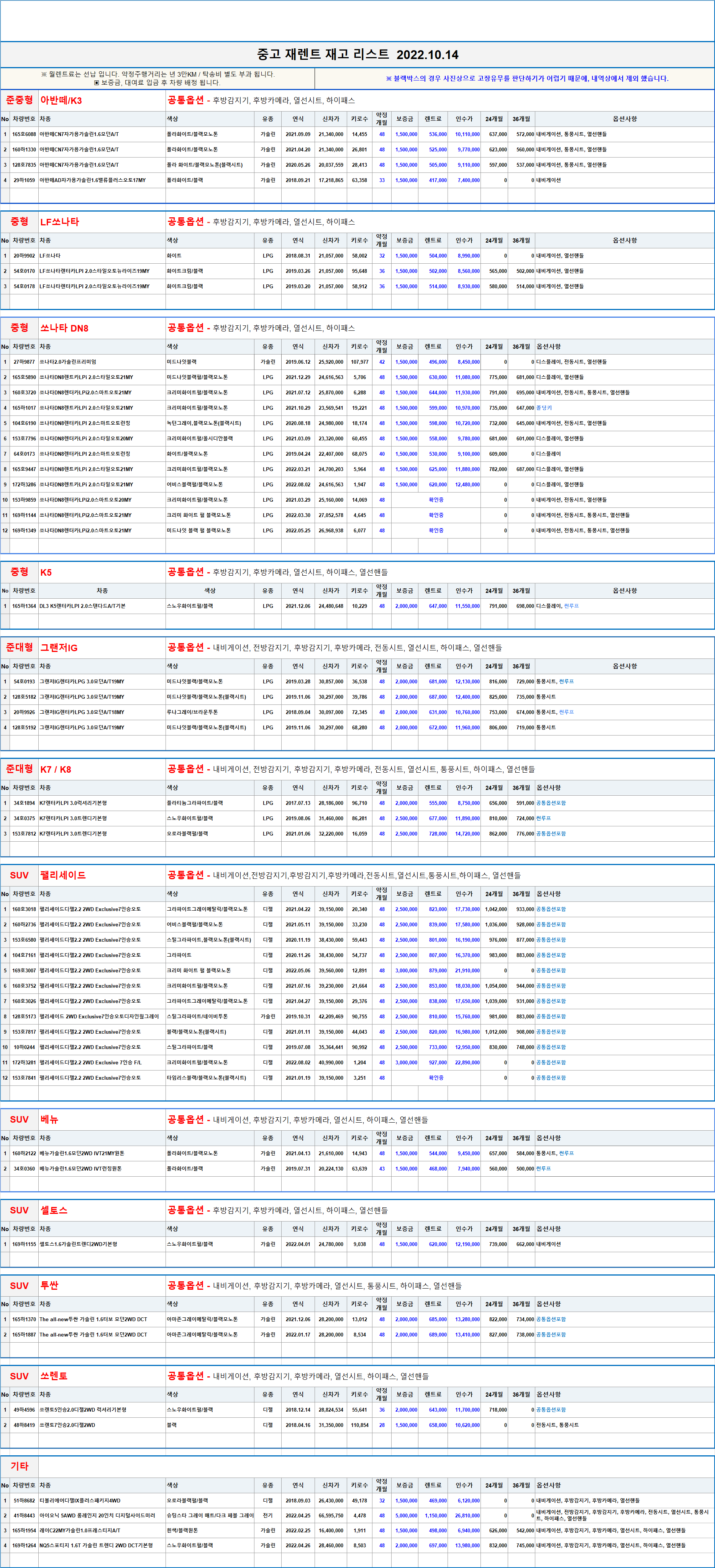The height and width of the screenshot is (1568, 715).
Task: Select plate number 27하9877
Action: (x=25, y=361)
